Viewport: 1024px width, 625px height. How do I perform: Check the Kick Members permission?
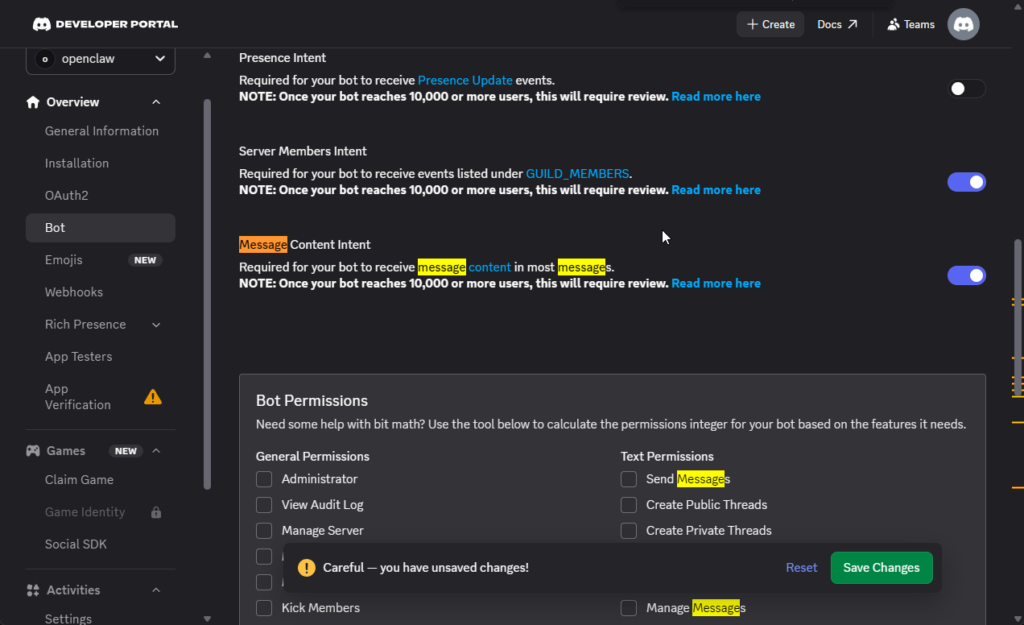pos(264,607)
